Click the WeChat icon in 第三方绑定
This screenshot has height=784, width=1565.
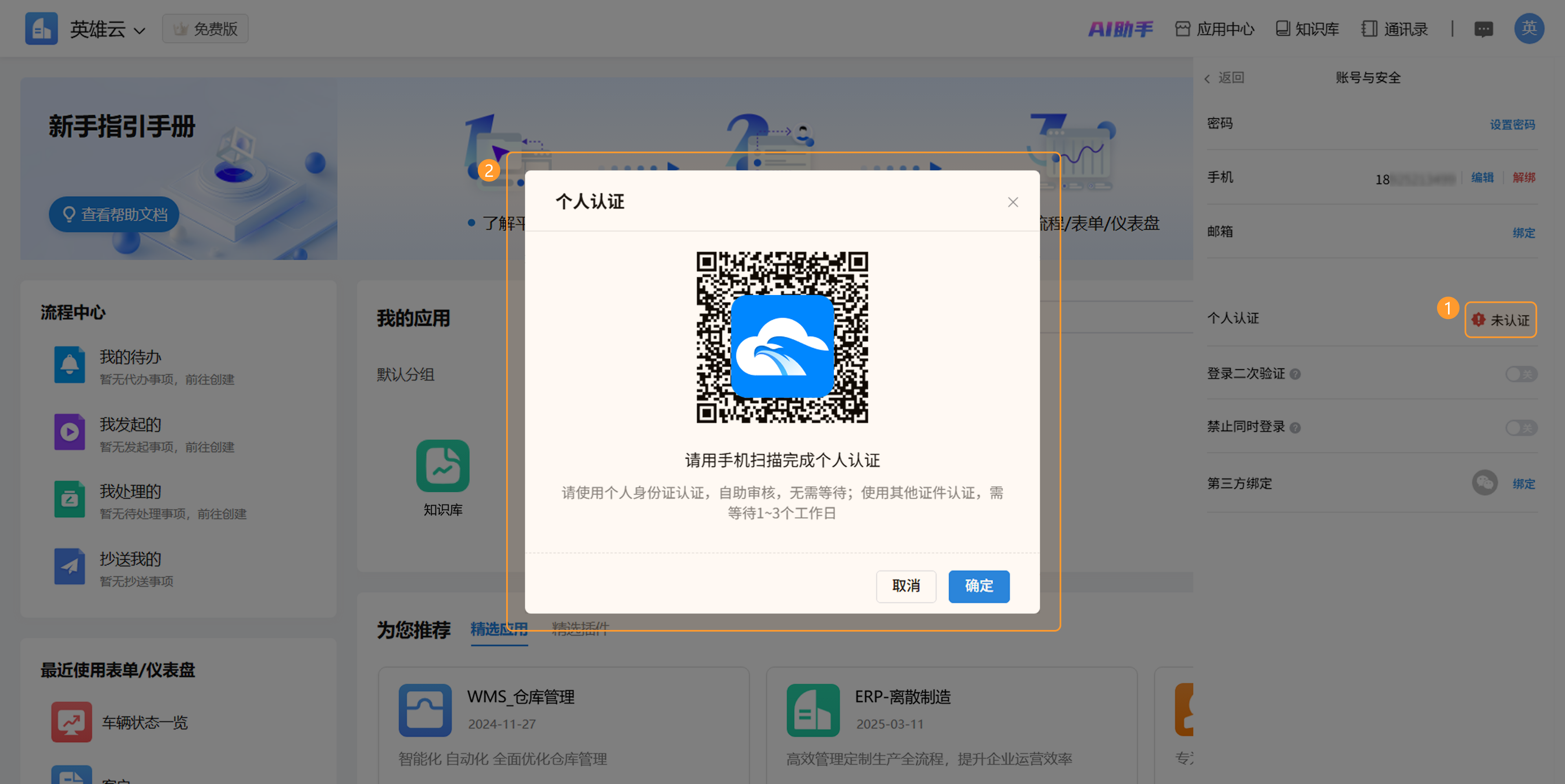1484,483
